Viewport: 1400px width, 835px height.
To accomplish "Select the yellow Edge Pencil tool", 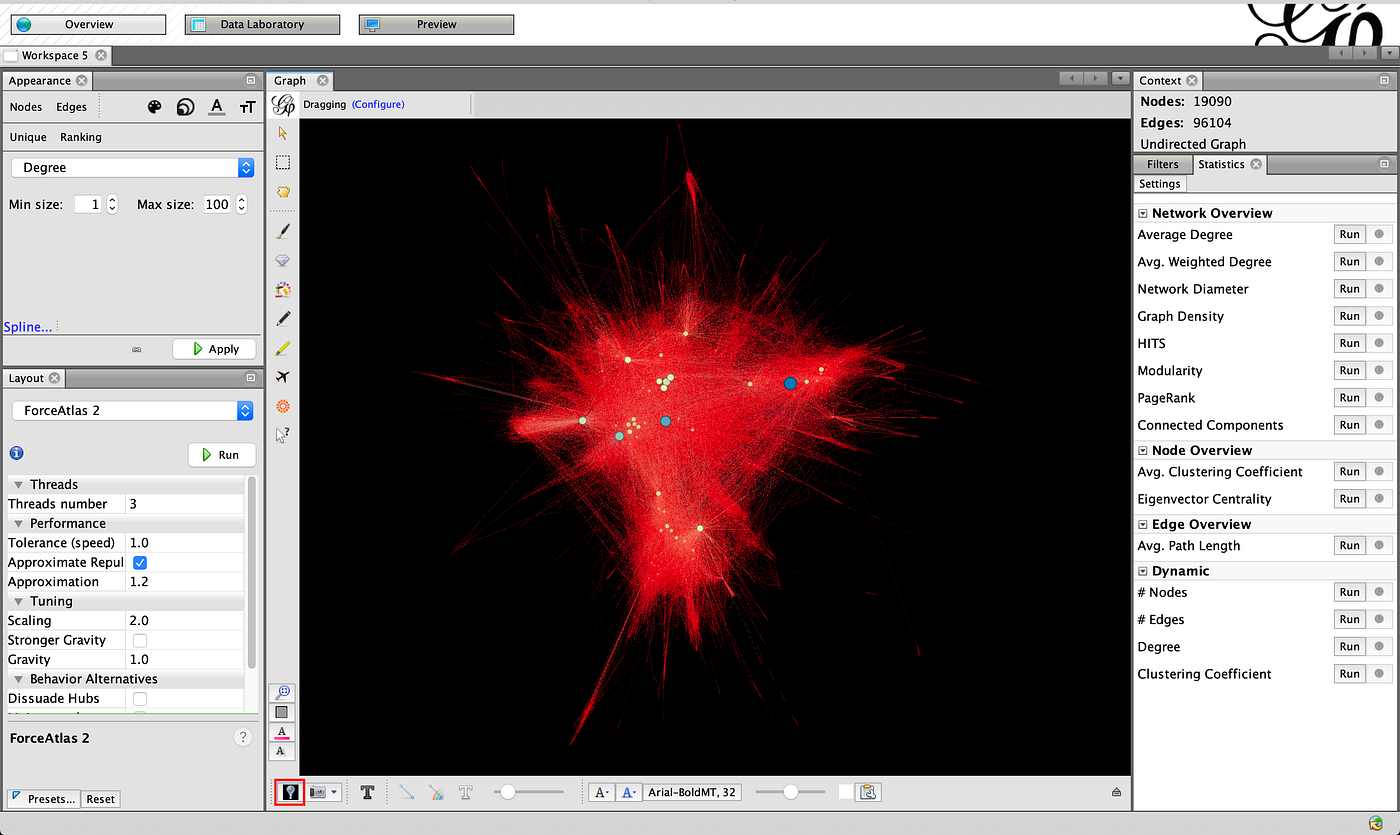I will pos(283,348).
